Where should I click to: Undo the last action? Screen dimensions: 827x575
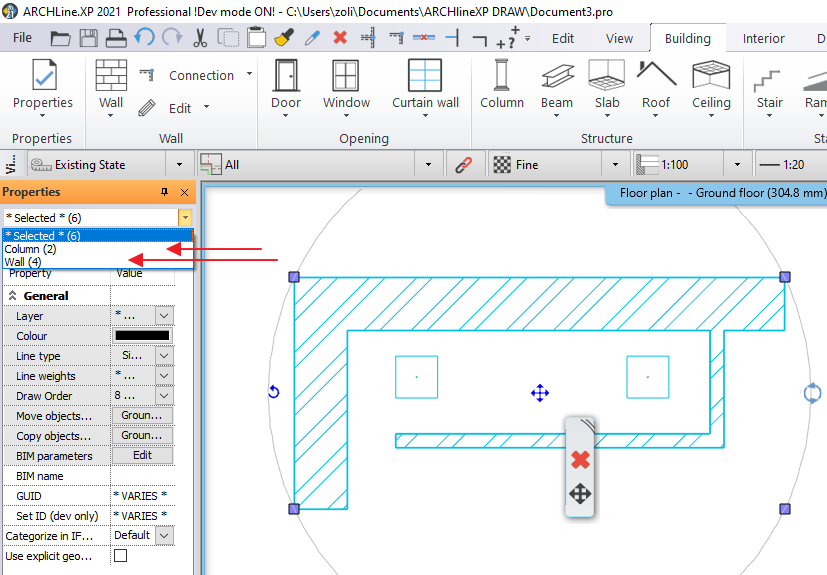[144, 37]
